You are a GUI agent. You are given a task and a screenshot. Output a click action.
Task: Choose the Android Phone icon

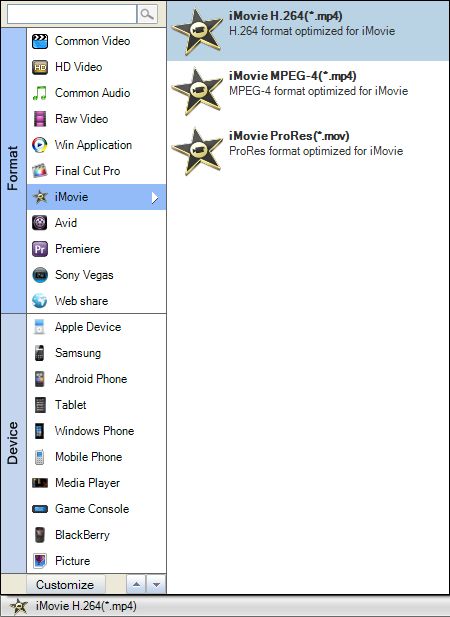pyautogui.click(x=39, y=379)
